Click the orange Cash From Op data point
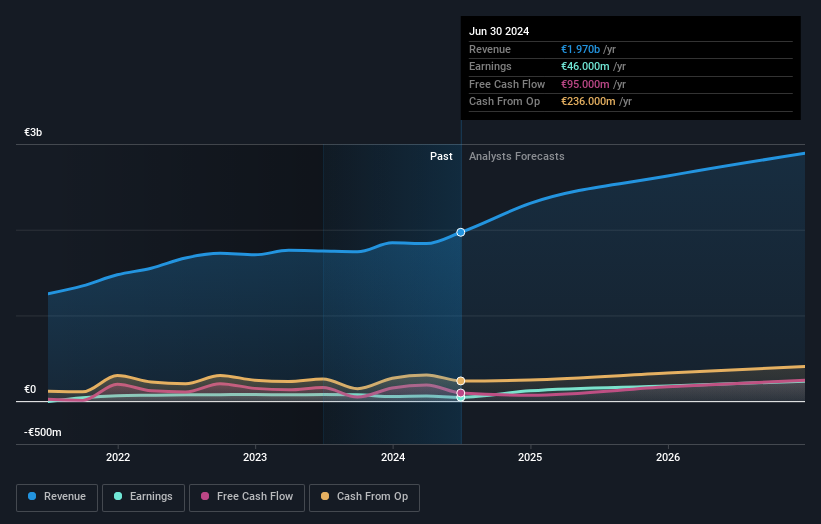 tap(461, 381)
